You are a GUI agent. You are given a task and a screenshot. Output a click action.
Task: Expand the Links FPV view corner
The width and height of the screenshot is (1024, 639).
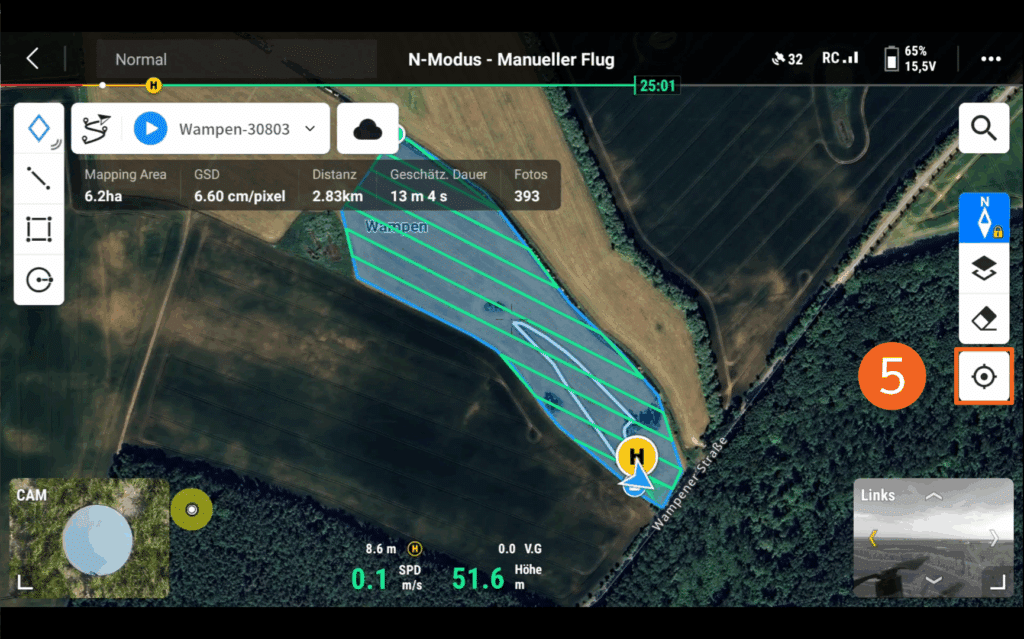[998, 582]
